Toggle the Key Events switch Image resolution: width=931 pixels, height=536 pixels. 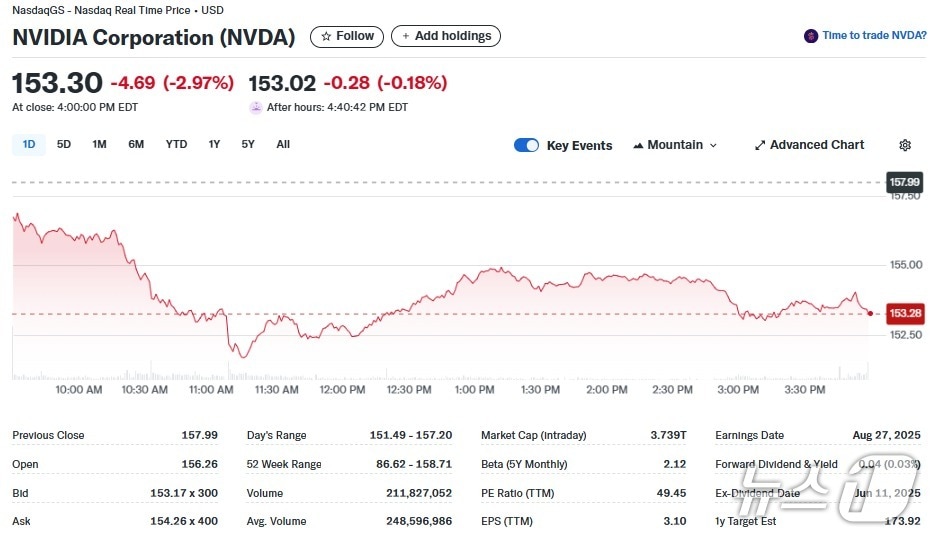[526, 145]
